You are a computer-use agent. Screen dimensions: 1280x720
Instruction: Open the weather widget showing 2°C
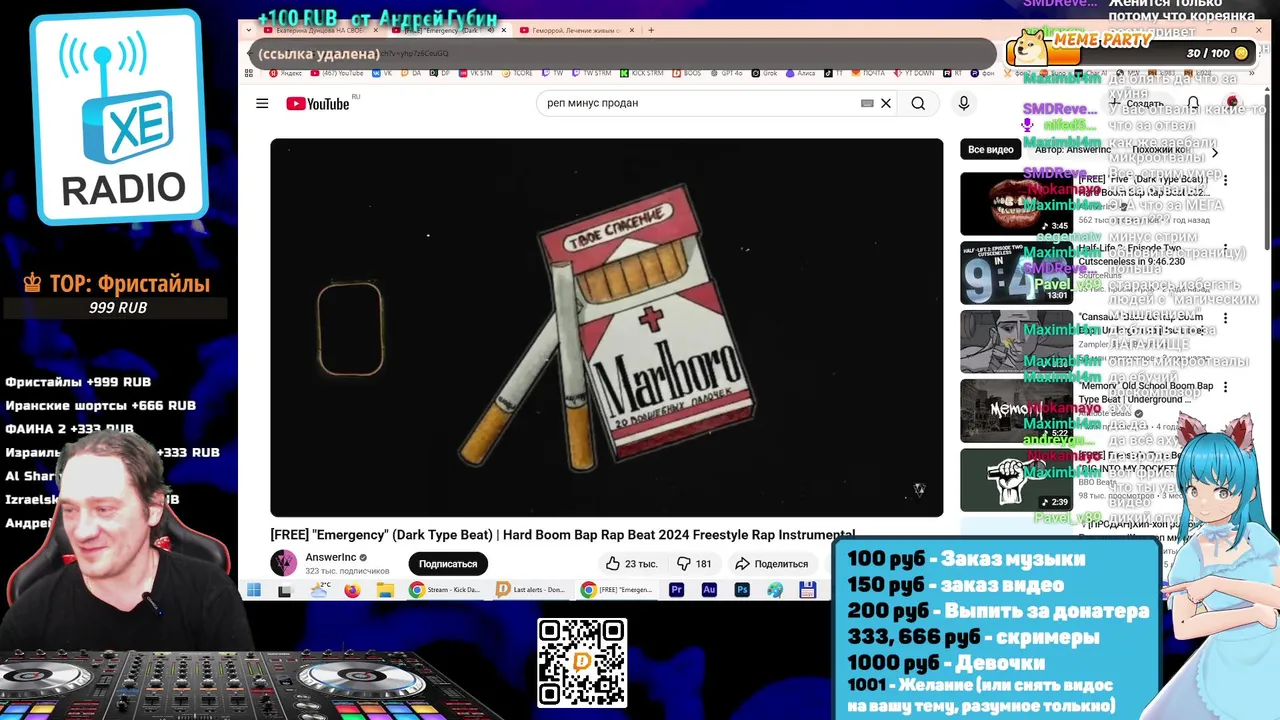320,590
